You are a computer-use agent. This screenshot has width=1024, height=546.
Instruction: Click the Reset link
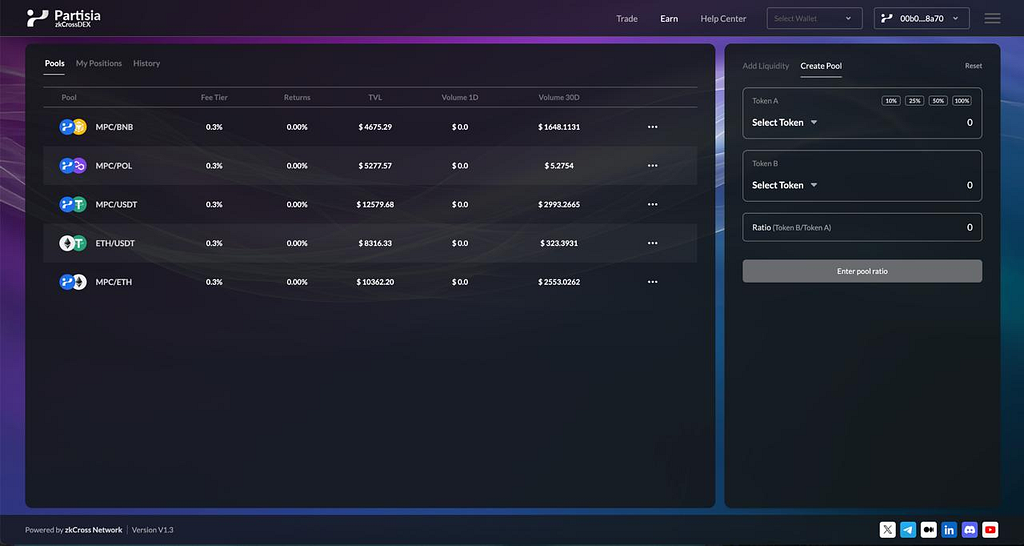(x=973, y=66)
